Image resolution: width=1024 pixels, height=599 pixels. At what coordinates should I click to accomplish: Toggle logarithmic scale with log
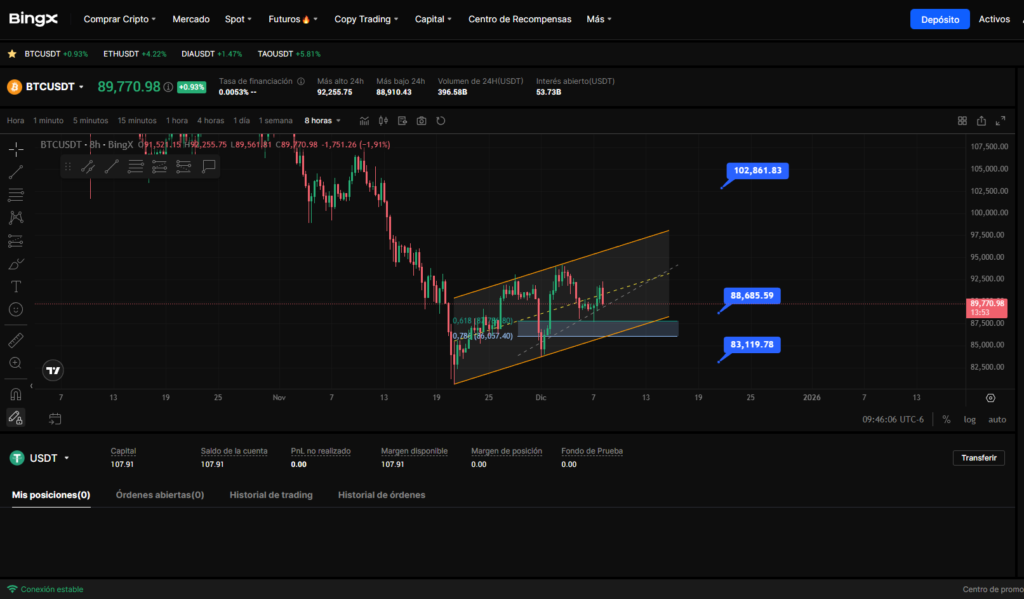click(x=969, y=419)
